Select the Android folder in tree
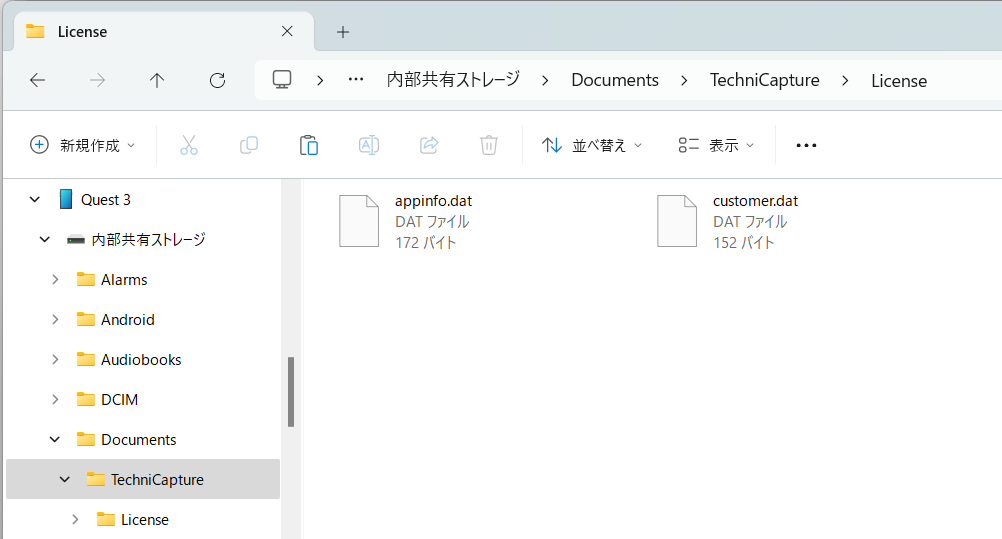 128,320
